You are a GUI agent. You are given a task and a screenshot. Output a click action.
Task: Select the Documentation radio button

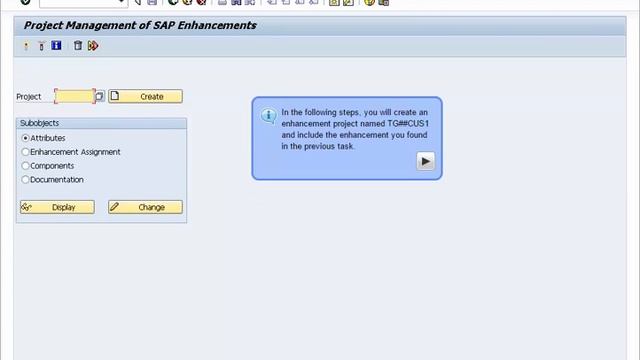(25, 180)
